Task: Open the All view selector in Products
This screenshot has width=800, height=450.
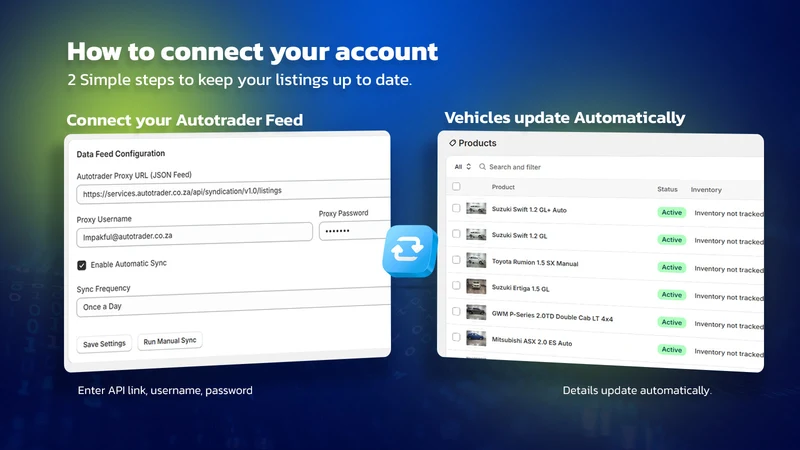Action: (x=462, y=167)
